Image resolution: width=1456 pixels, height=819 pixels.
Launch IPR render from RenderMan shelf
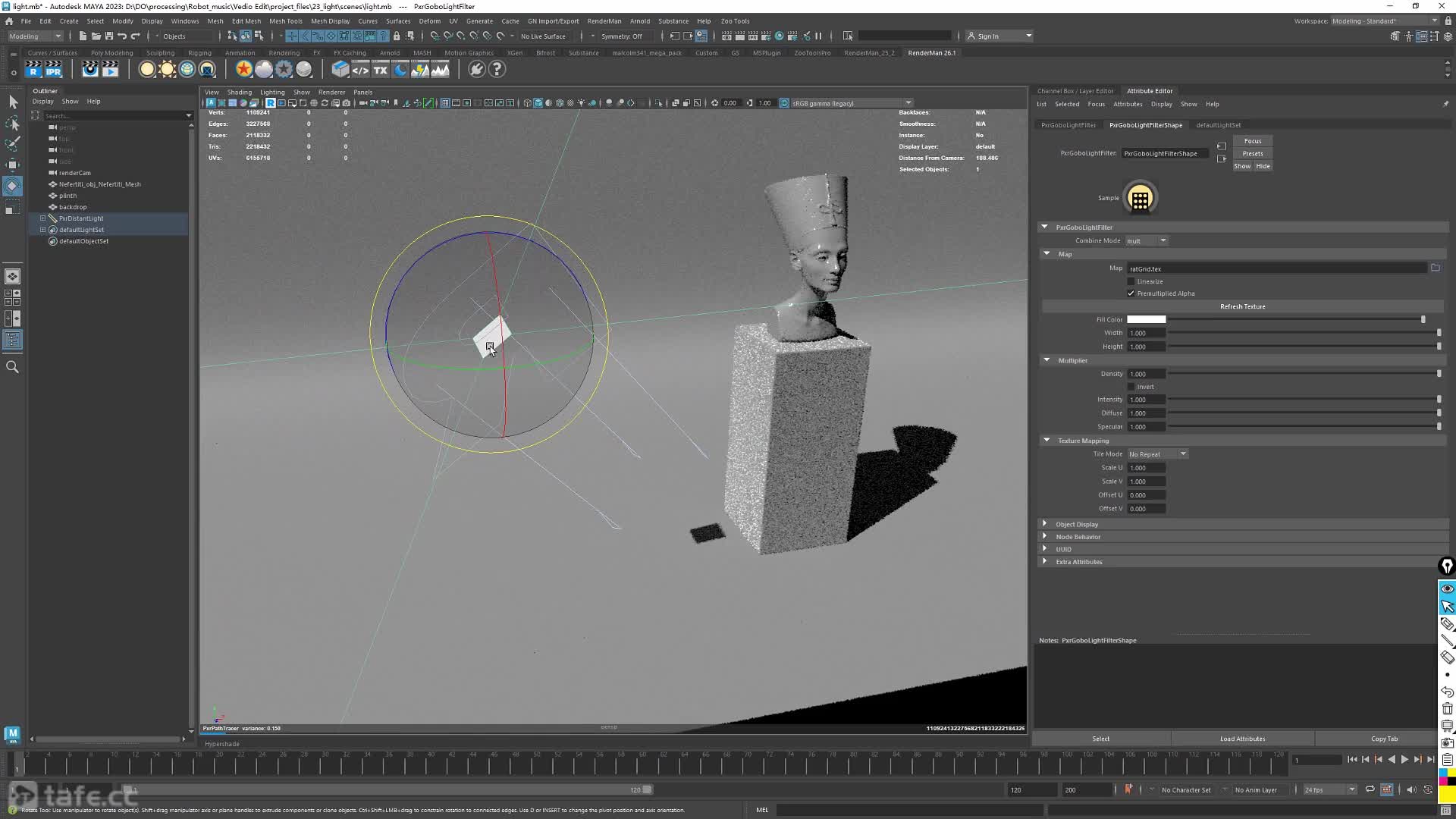53,70
